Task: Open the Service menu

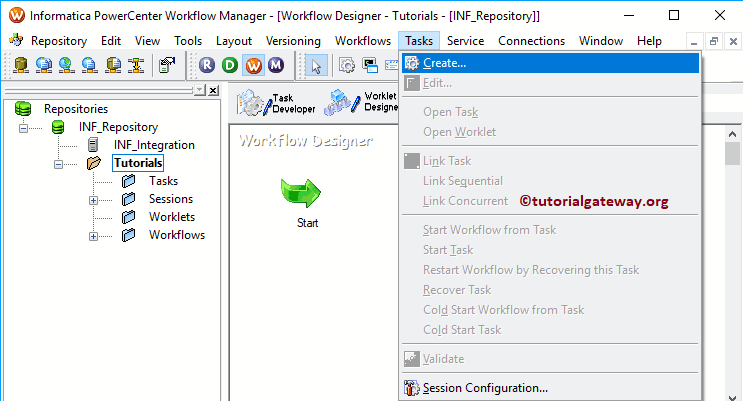Action: point(465,41)
